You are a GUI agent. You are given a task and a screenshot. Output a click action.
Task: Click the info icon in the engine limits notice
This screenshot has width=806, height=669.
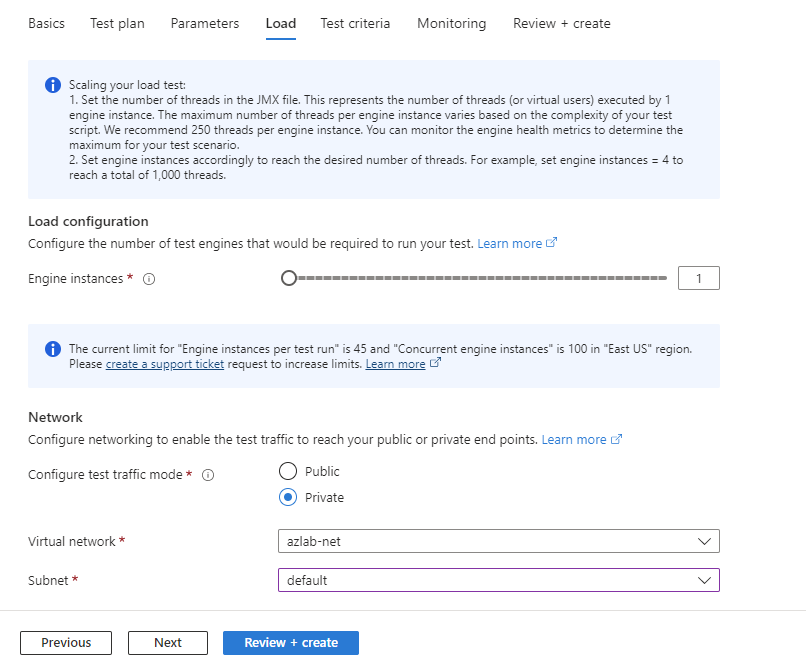pos(52,349)
